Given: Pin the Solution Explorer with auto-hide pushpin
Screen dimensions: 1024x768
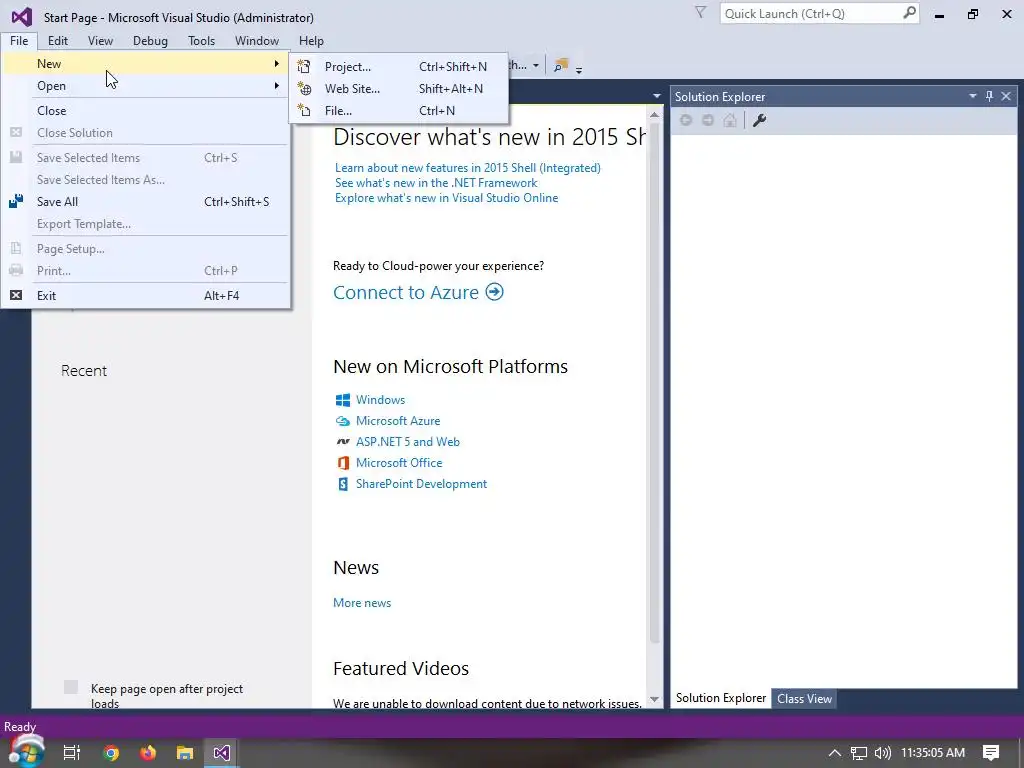Looking at the screenshot, I should (989, 96).
